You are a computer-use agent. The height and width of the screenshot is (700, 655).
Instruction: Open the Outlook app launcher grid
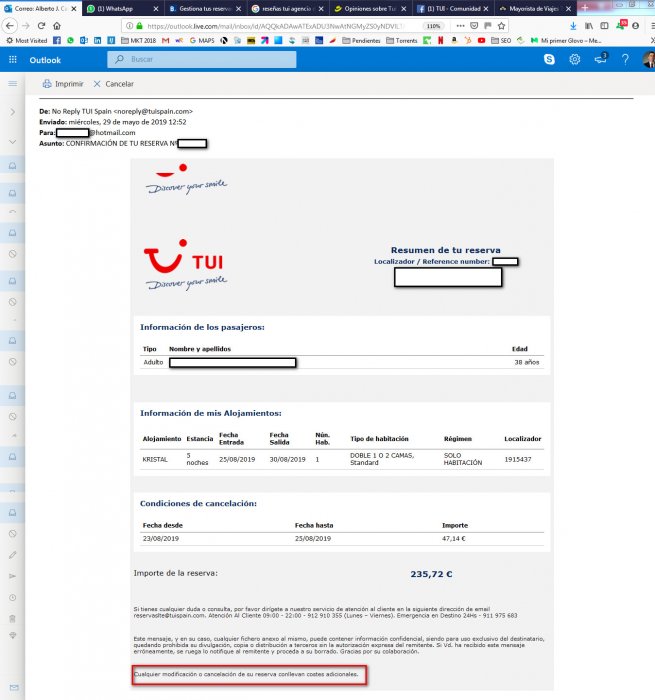[13, 59]
